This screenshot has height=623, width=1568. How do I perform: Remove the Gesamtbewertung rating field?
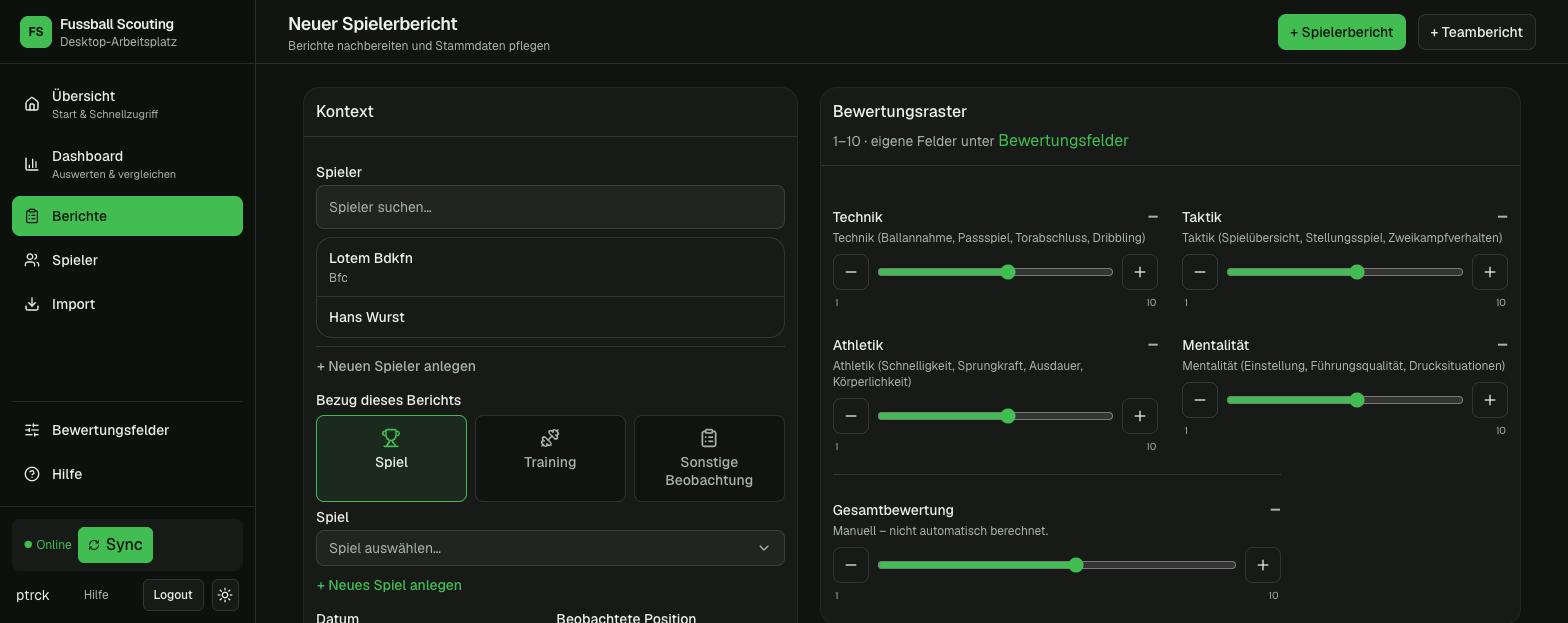[x=1275, y=510]
